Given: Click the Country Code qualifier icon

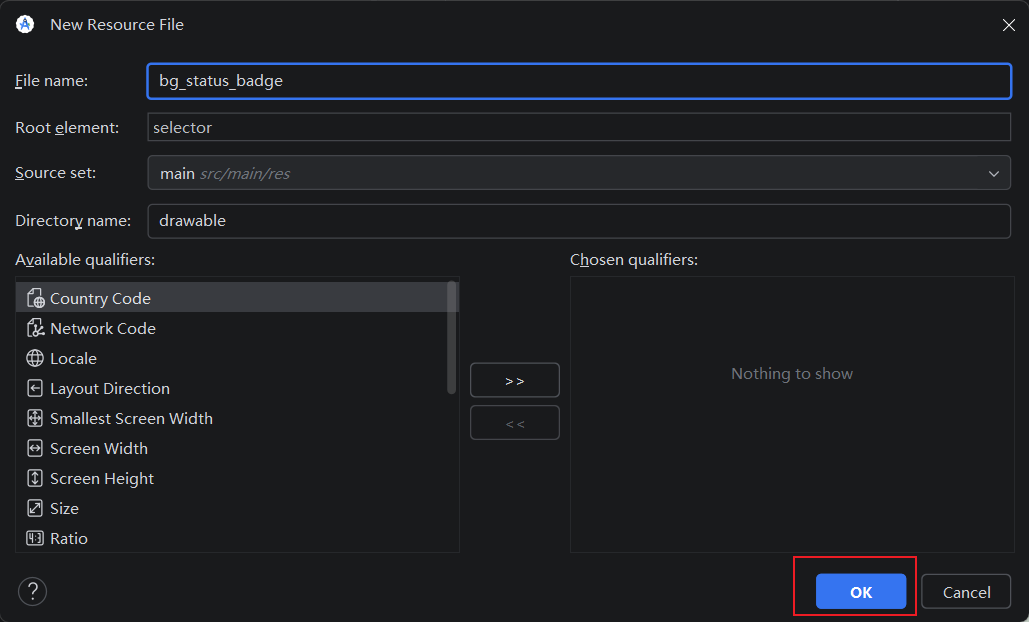Looking at the screenshot, I should (x=35, y=299).
